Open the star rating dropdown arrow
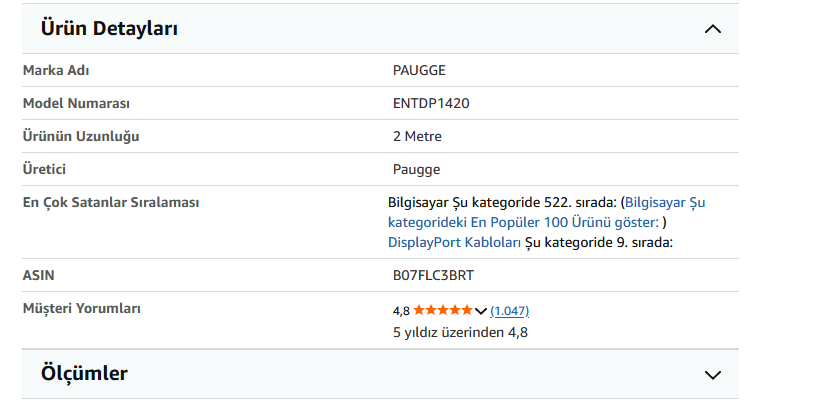 tap(480, 311)
